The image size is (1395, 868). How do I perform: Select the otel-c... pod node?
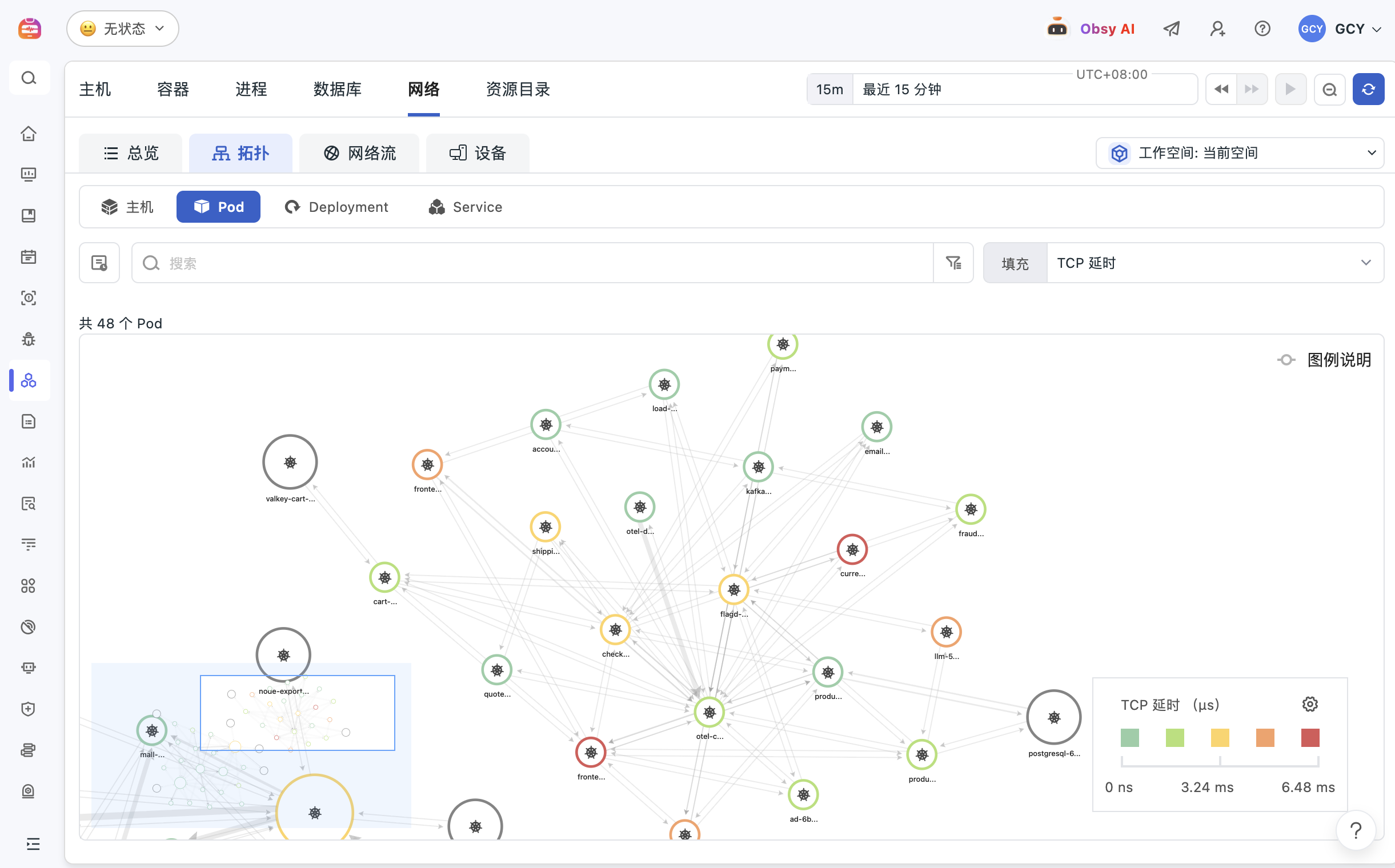[709, 713]
